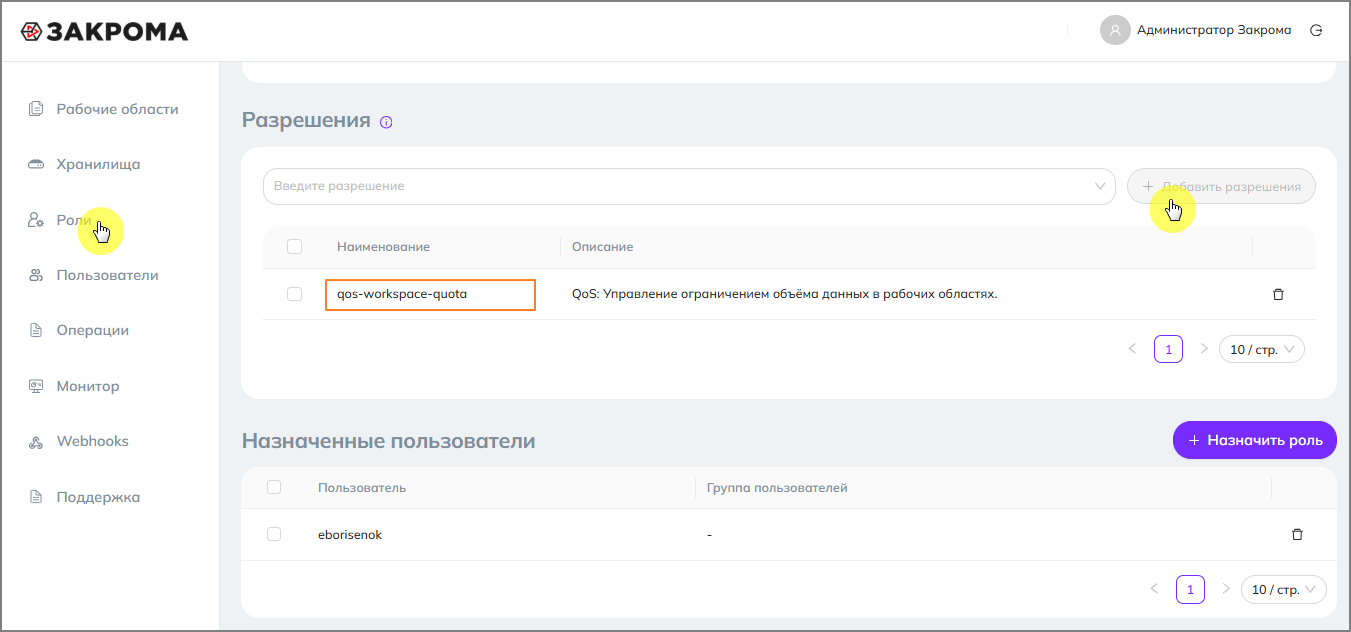The width and height of the screenshot is (1351, 632).
Task: Click the logout icon beside administrator name
Action: 1316,30
